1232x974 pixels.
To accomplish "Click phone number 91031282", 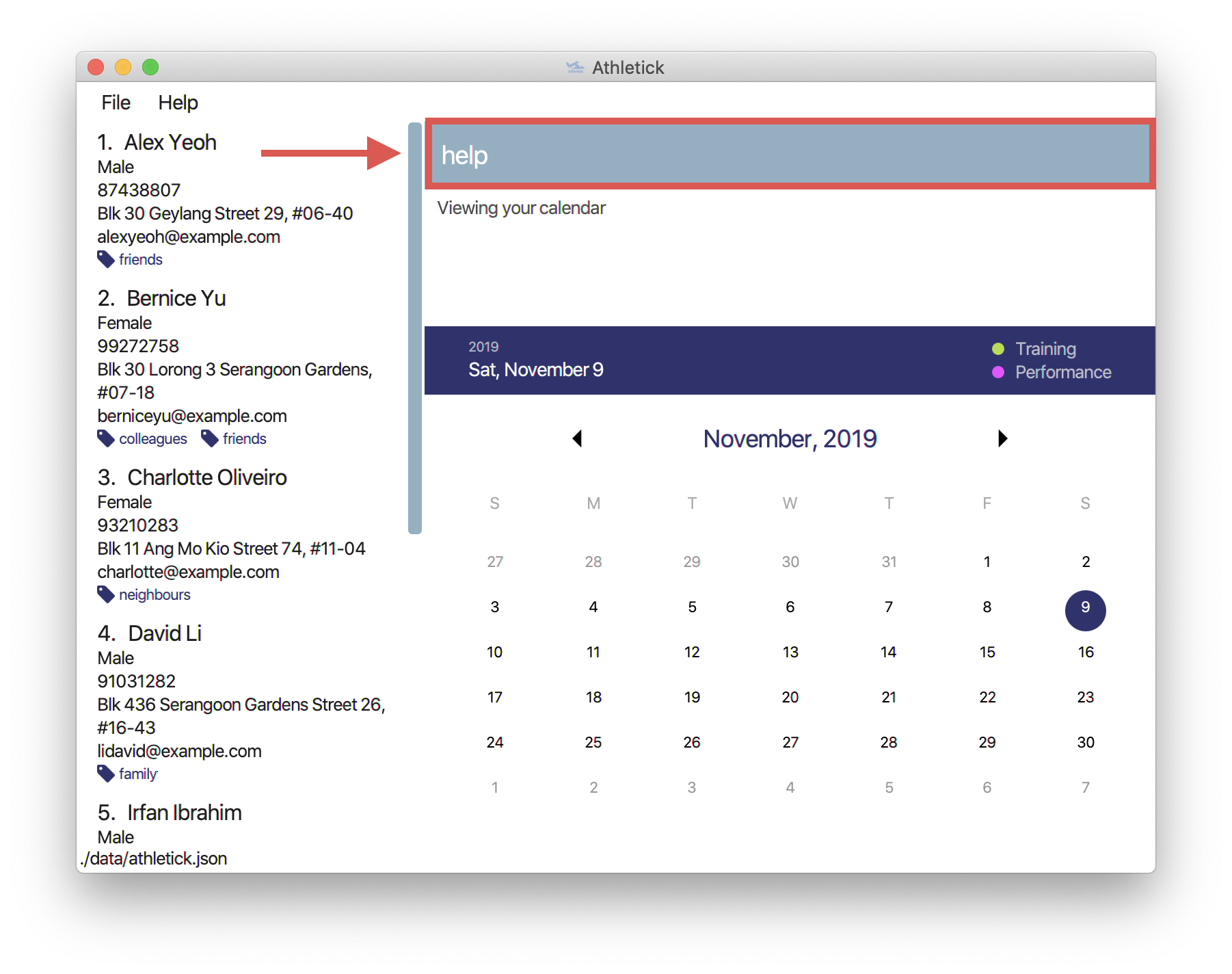I will (x=136, y=681).
